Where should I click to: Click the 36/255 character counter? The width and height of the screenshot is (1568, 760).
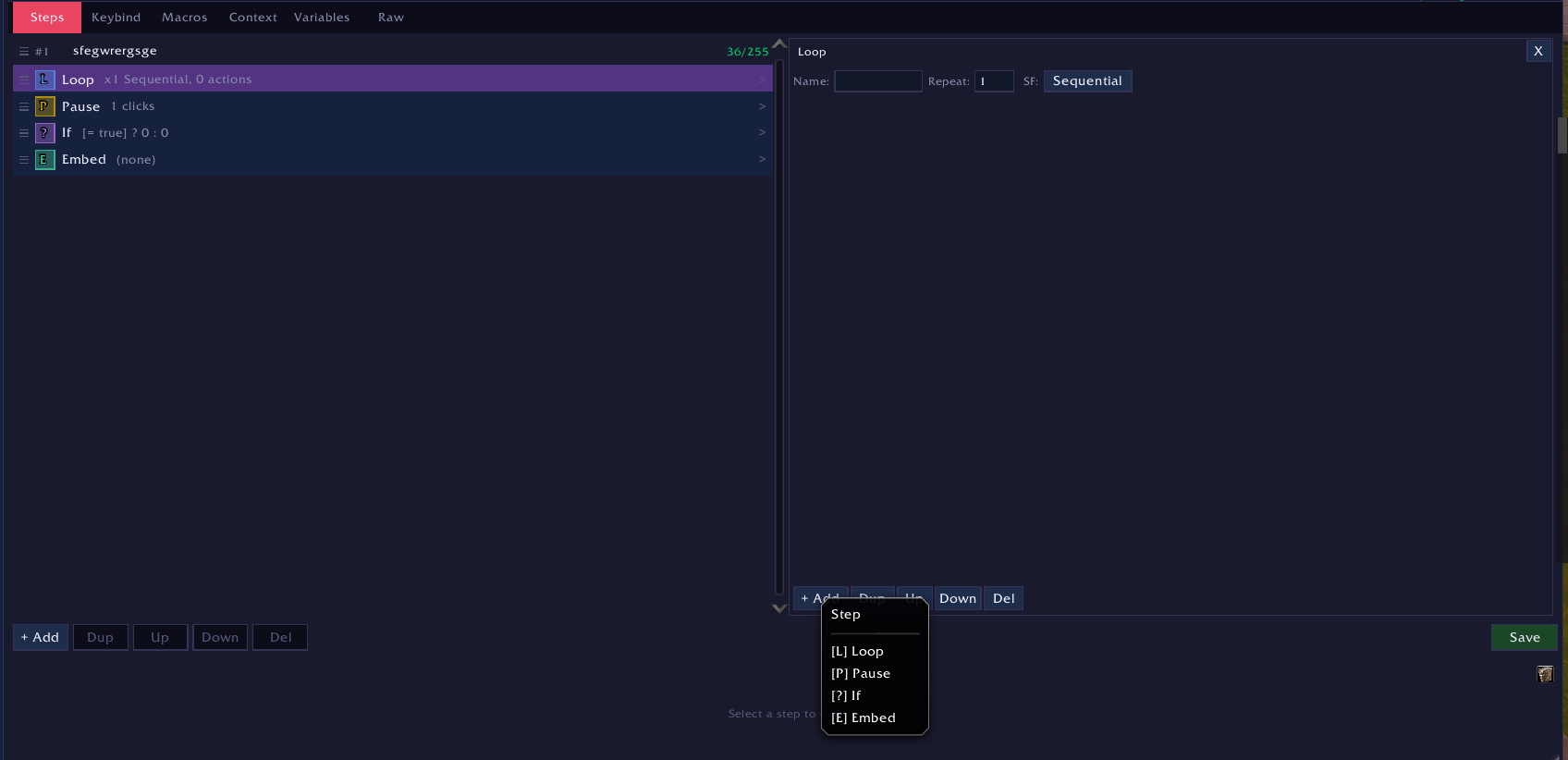pos(748,52)
